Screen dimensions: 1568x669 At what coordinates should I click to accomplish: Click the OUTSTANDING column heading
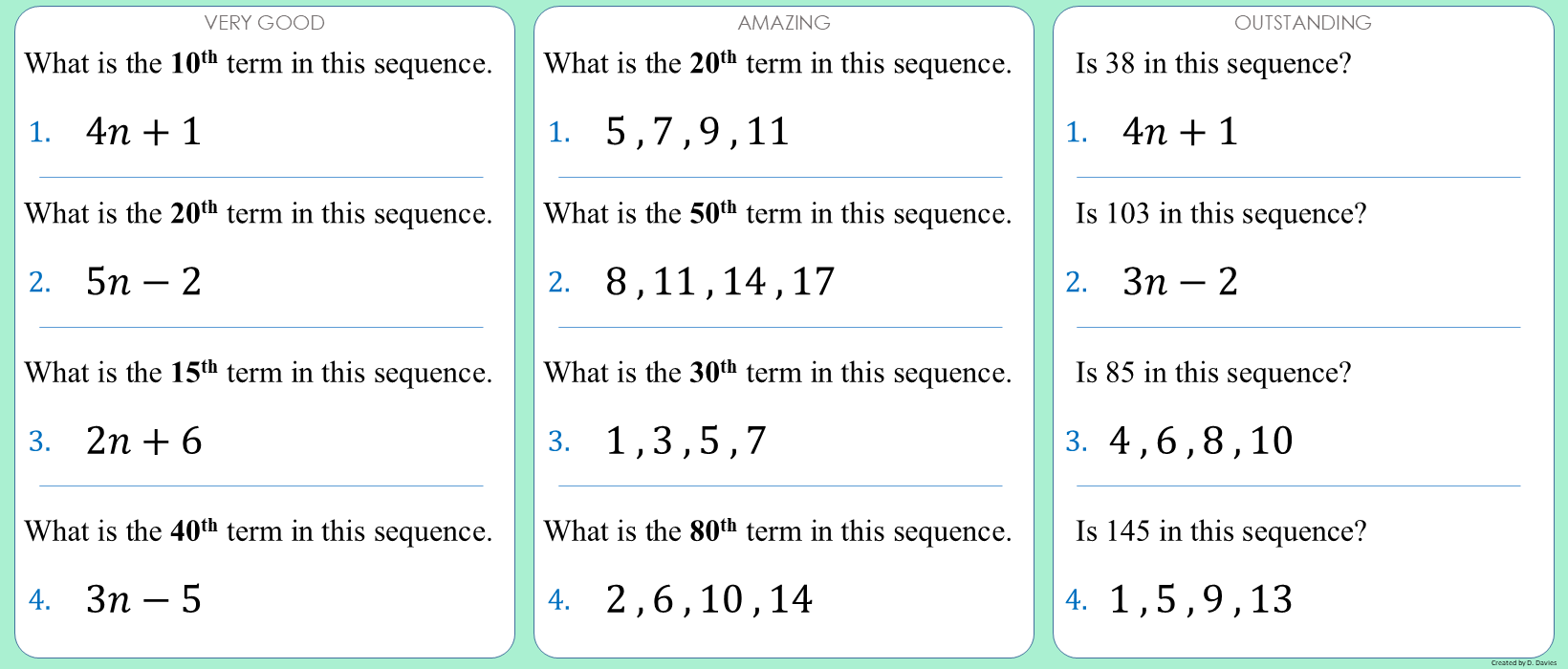coord(1302,23)
